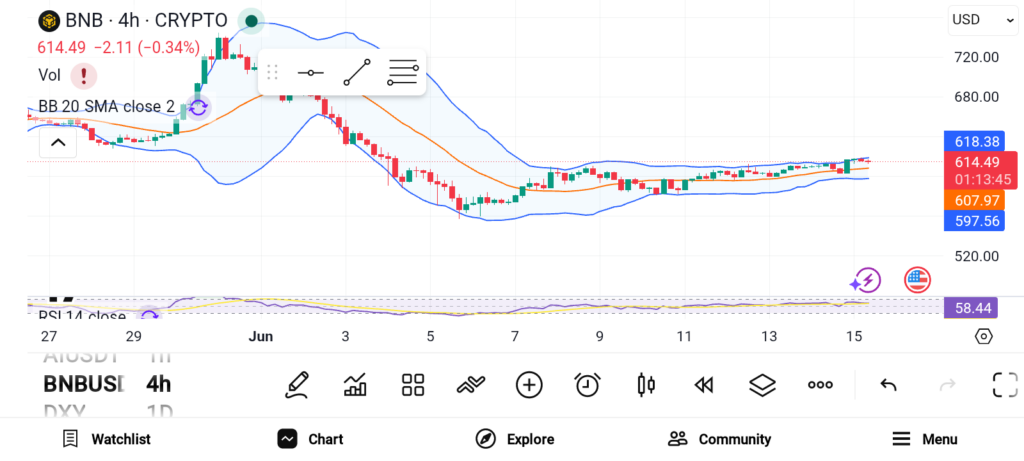This screenshot has height=461, width=1024.
Task: Open the USD currency dropdown
Action: coord(983,20)
